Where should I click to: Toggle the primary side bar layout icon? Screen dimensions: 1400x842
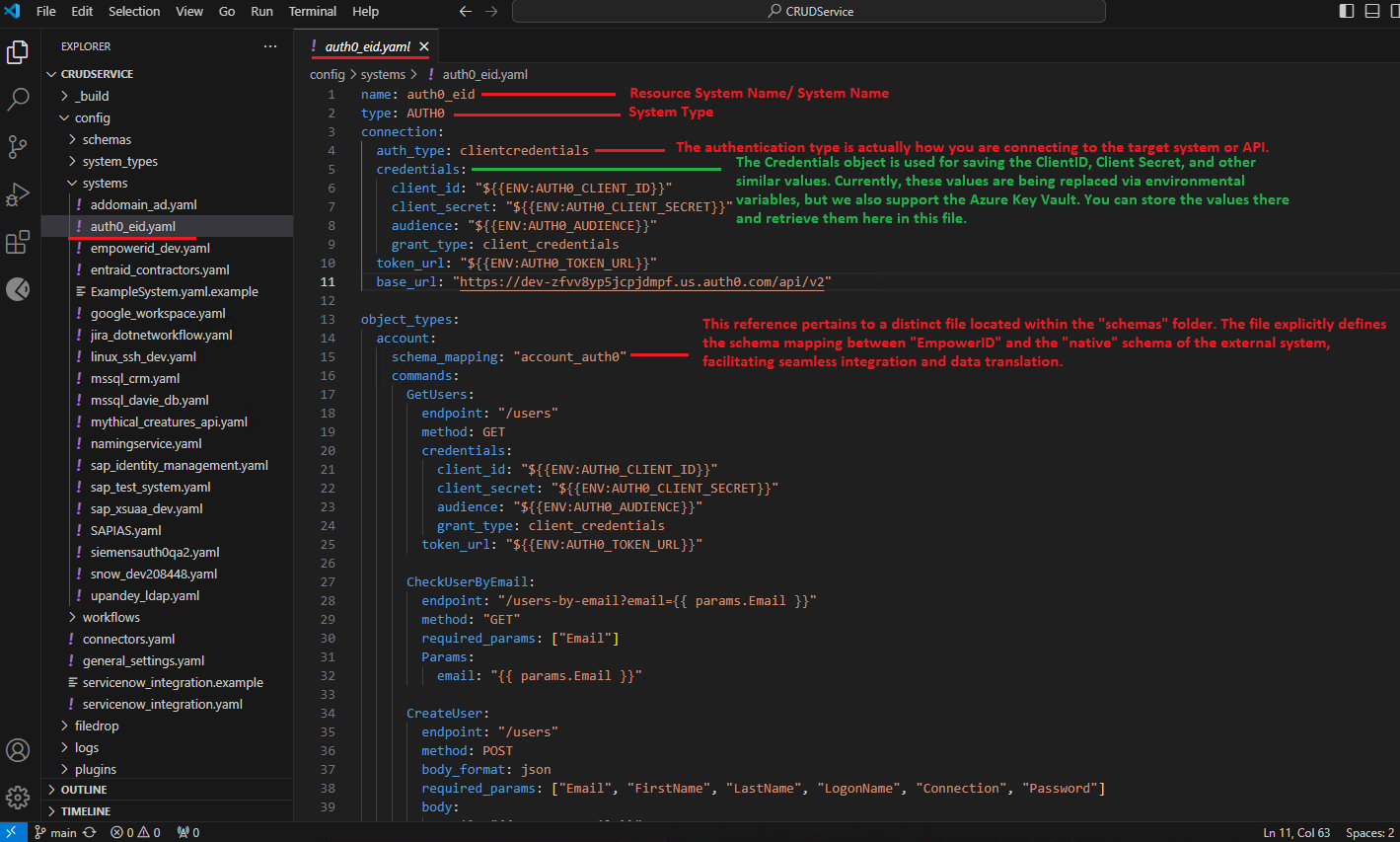pos(1347,11)
